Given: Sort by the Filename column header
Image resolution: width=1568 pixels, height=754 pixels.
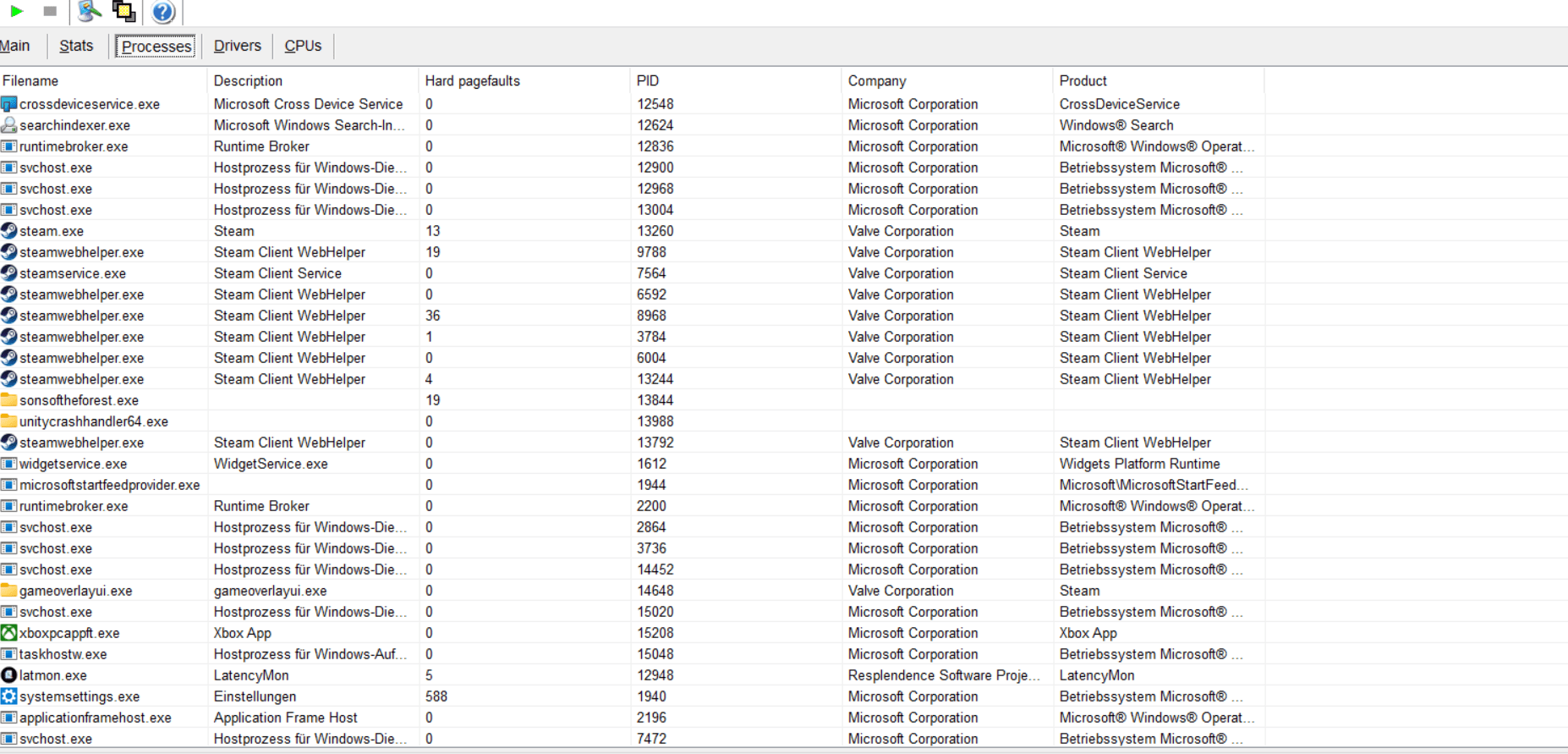Looking at the screenshot, I should [x=103, y=80].
